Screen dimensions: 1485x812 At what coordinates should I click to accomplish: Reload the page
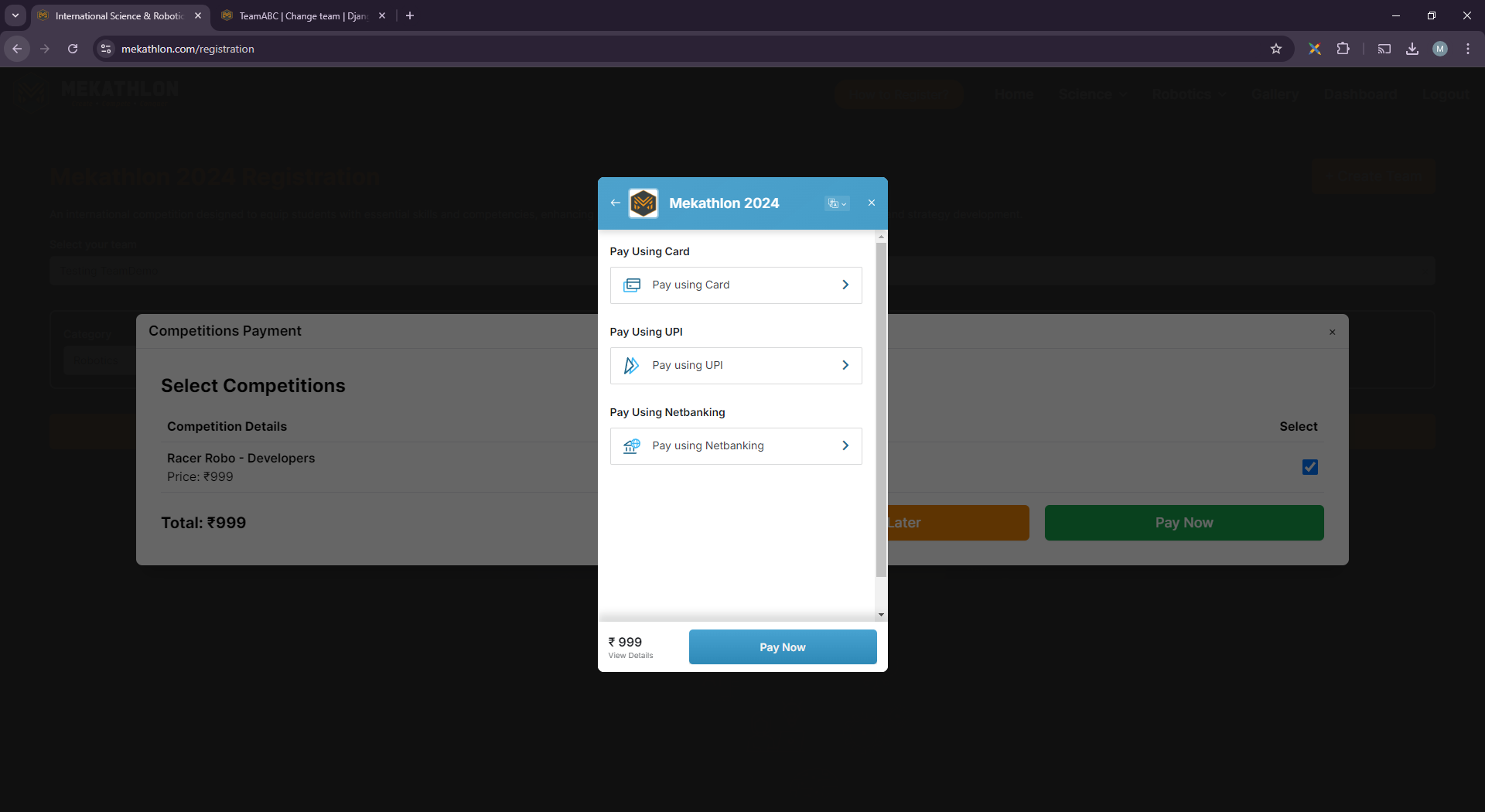tap(73, 49)
